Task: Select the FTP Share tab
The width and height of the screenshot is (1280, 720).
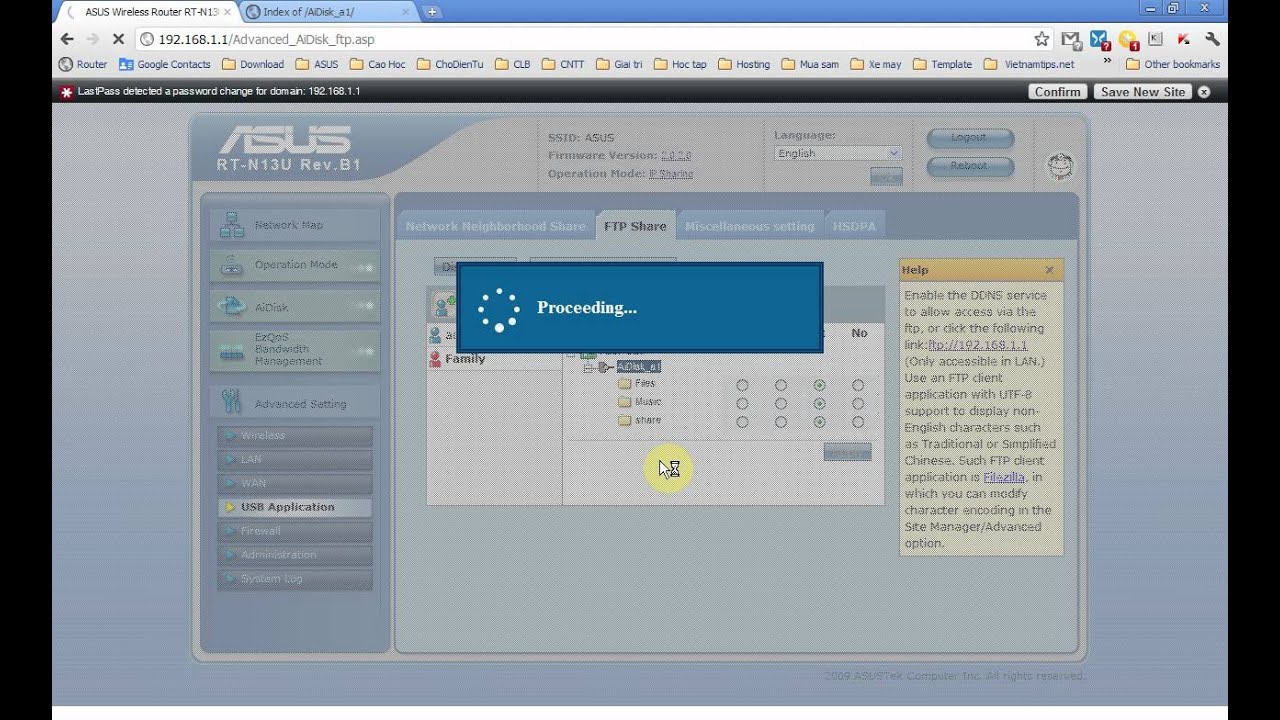Action: 635,226
